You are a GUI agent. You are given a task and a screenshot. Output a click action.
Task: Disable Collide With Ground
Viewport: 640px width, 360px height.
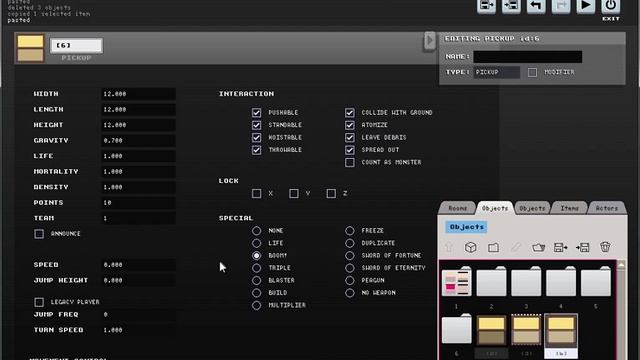[349, 112]
